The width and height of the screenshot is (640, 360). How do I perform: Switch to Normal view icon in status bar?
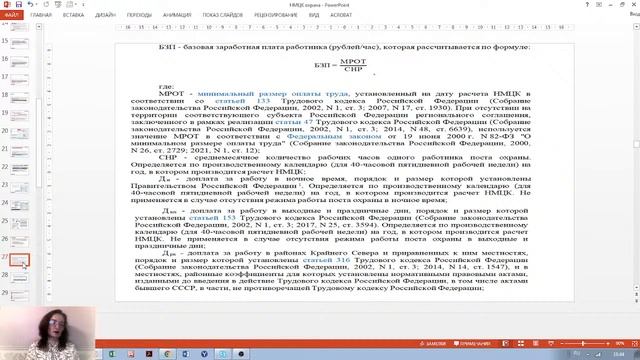tap(505, 344)
